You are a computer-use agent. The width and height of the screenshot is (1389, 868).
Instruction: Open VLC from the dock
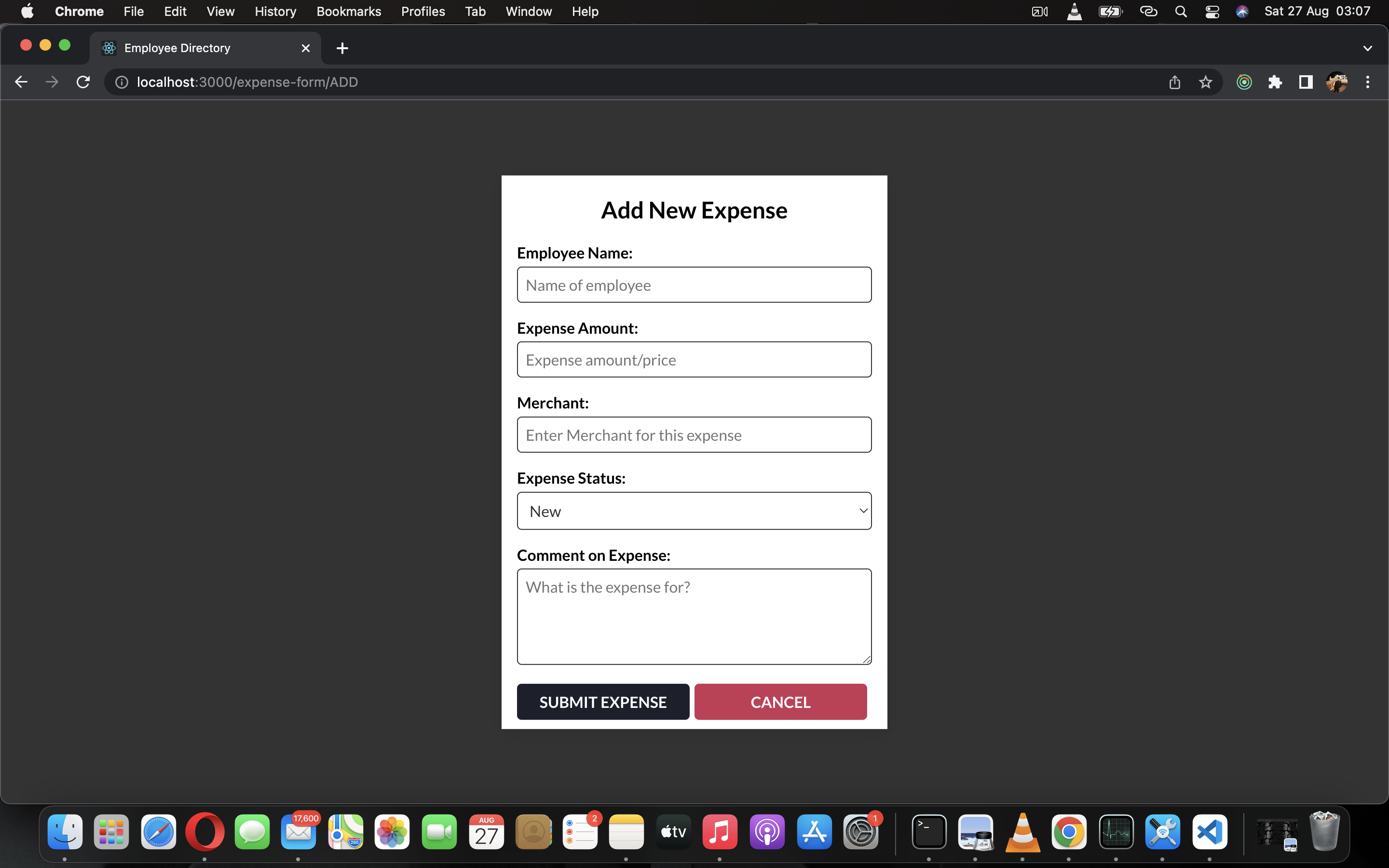1024,831
